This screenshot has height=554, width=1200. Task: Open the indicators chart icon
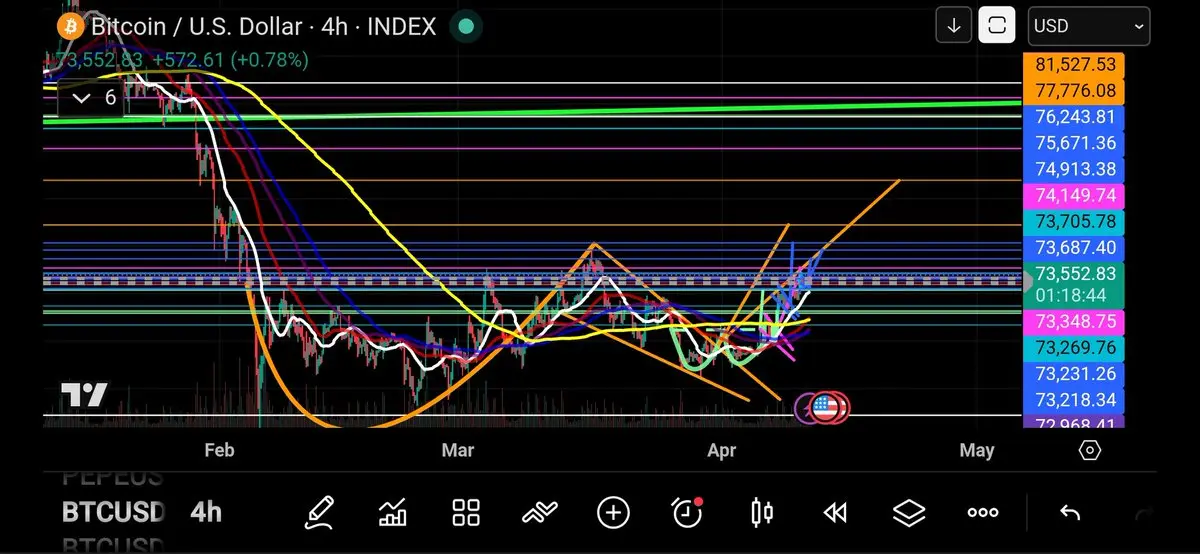click(x=393, y=513)
